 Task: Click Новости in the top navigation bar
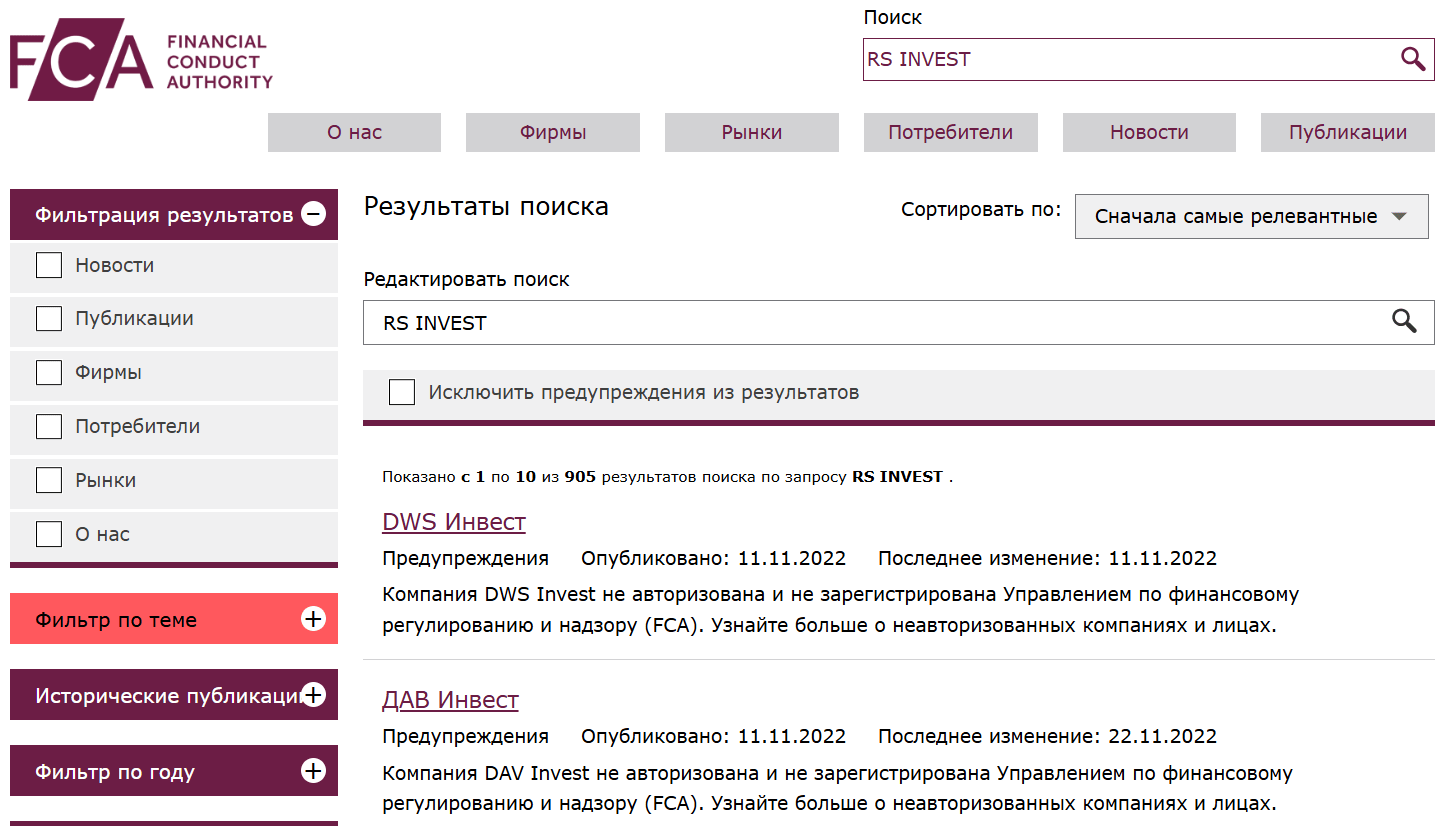pyautogui.click(x=1148, y=132)
